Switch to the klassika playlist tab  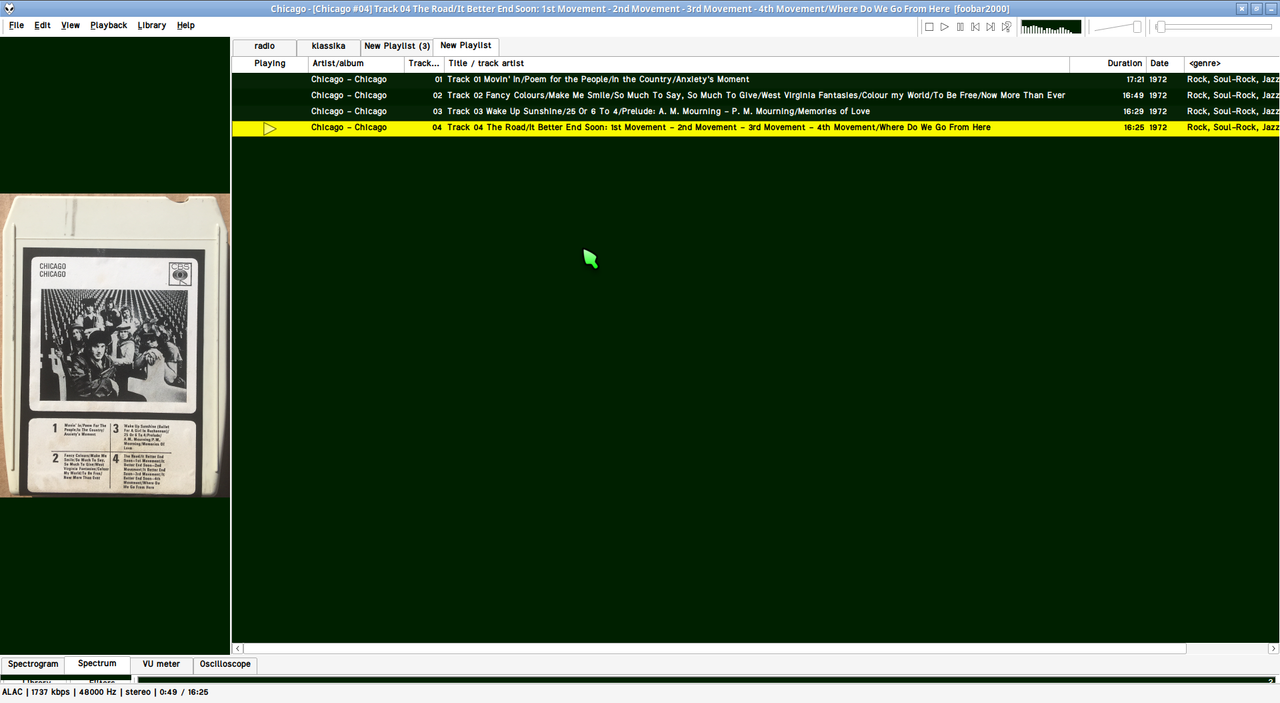tap(329, 47)
